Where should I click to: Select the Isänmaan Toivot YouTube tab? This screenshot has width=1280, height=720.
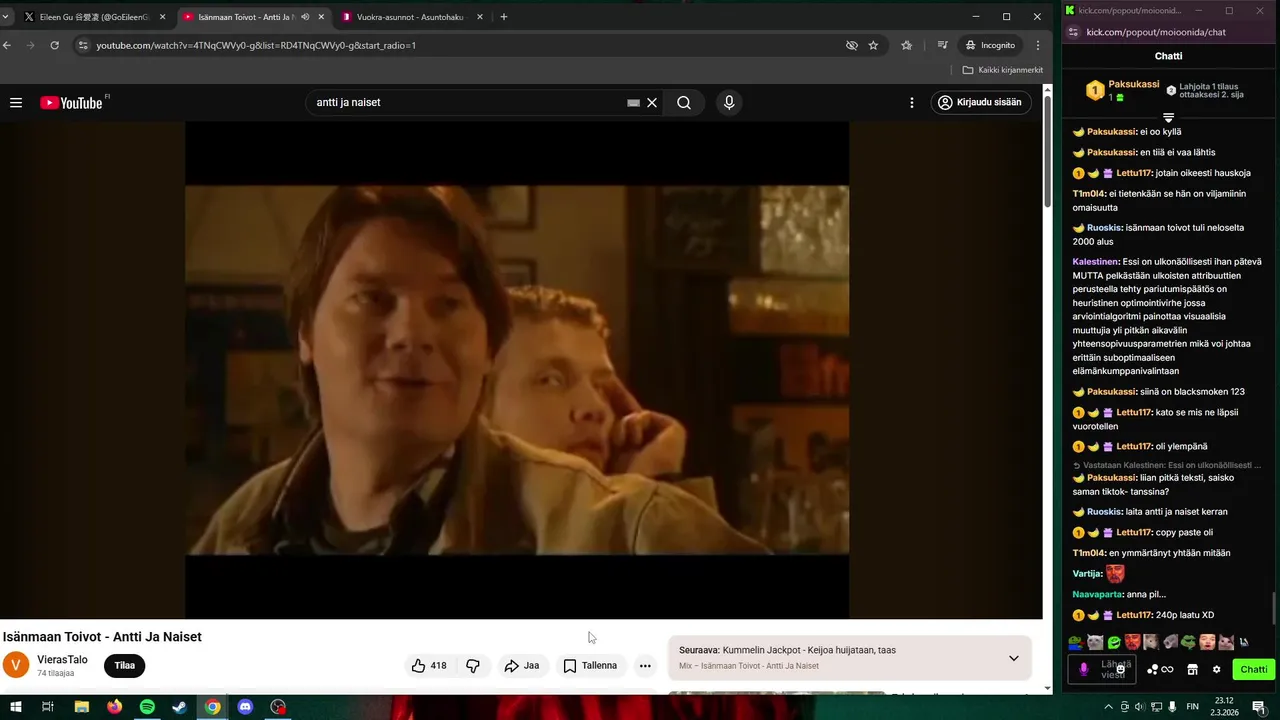[253, 17]
